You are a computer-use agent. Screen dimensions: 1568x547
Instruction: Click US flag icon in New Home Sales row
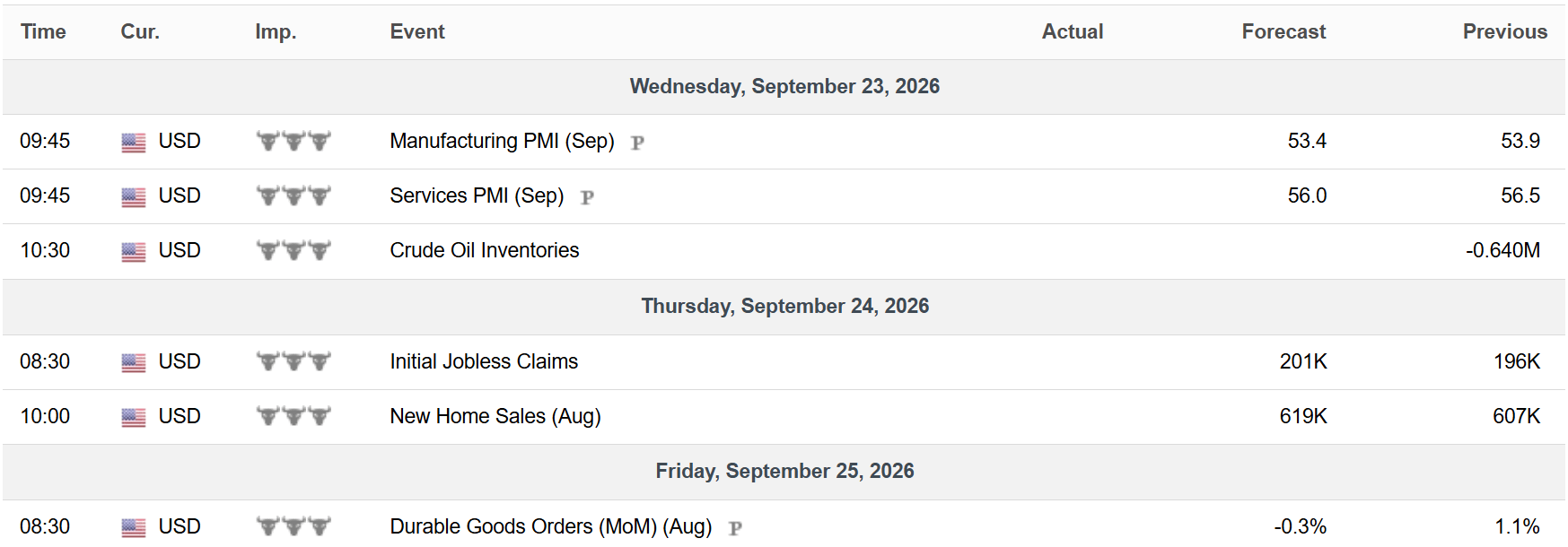point(134,418)
